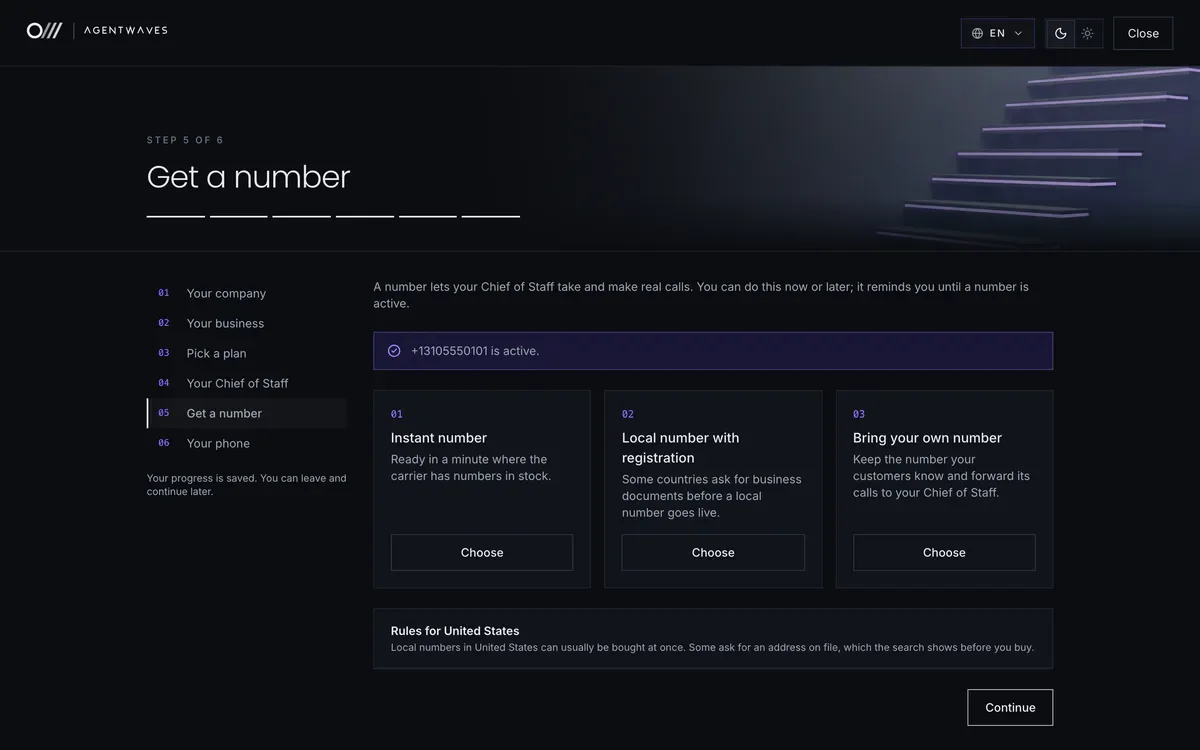Click the 'Keep the number your customers know' description
This screenshot has width=1200, height=750.
click(x=941, y=476)
